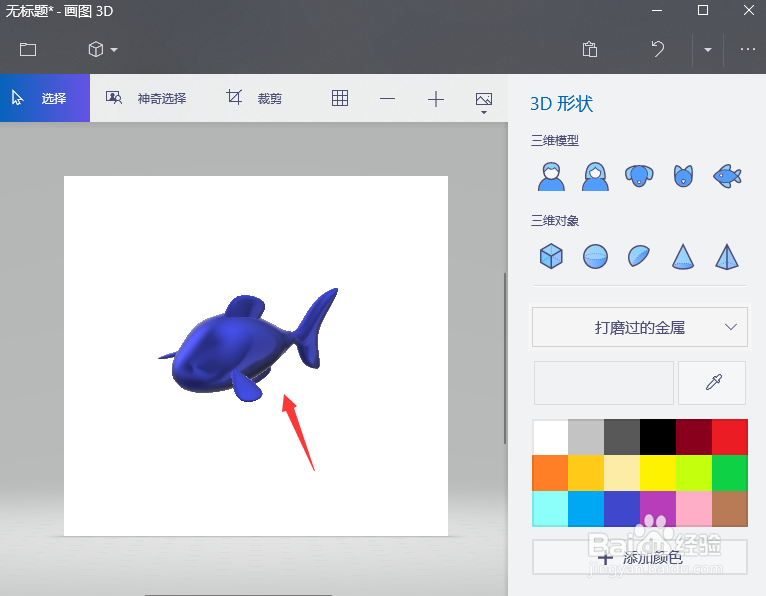Activate the eyedropper color picker
Viewport: 766px width, 596px height.
[712, 383]
